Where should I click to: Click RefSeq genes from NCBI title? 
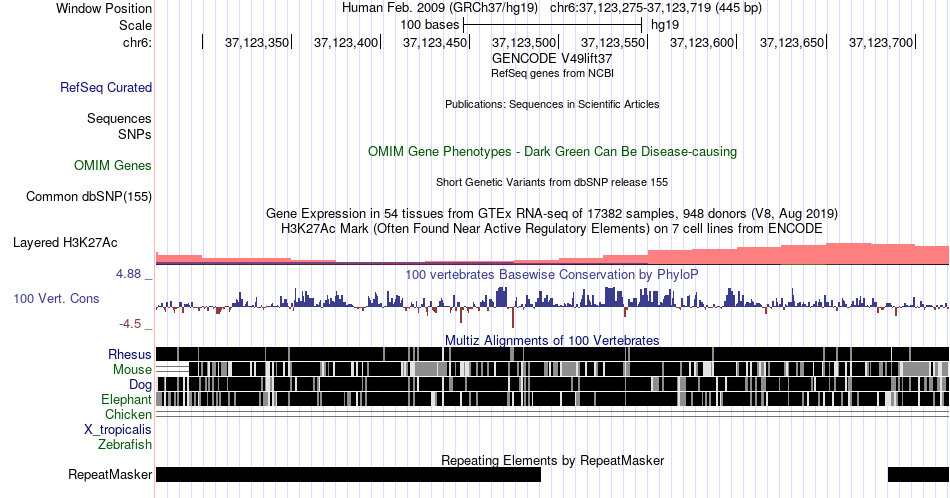pyautogui.click(x=552, y=74)
